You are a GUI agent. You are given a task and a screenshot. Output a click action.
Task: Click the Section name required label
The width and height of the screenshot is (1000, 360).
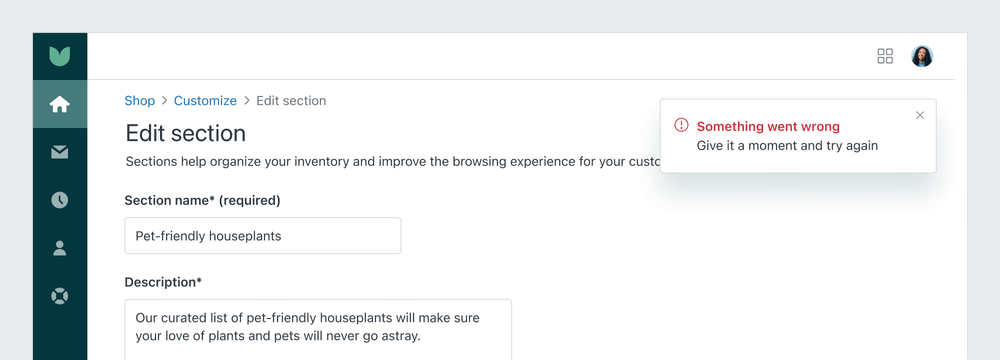click(x=202, y=200)
